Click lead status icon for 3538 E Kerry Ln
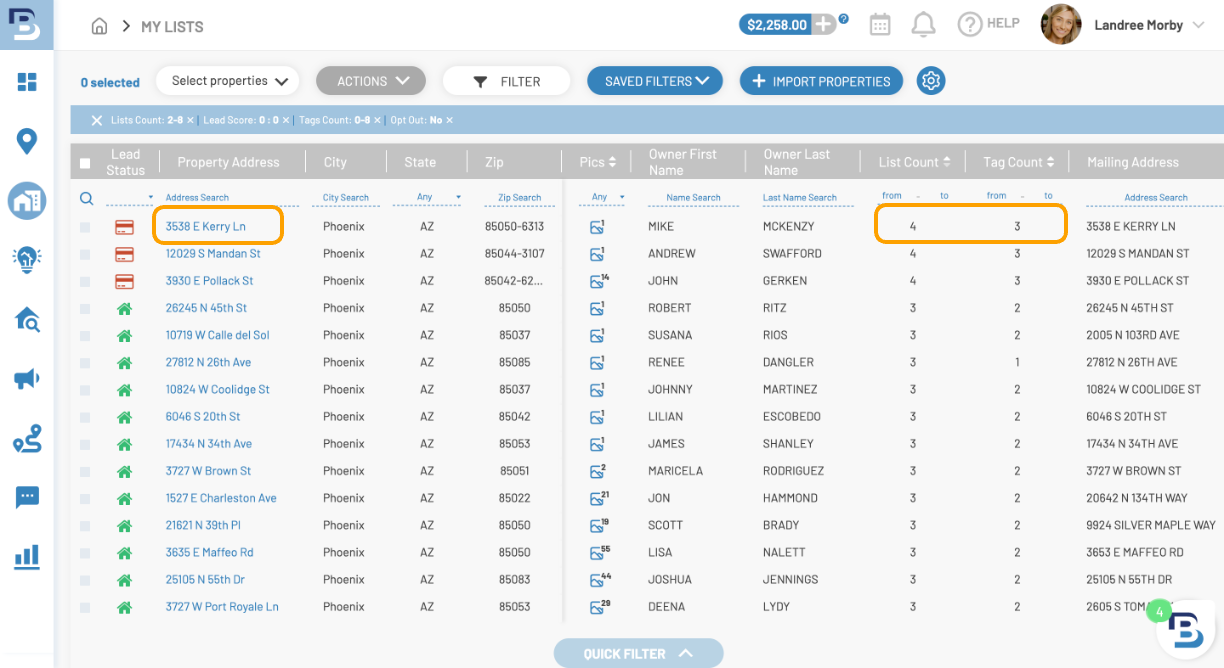1224x668 pixels. 125,227
